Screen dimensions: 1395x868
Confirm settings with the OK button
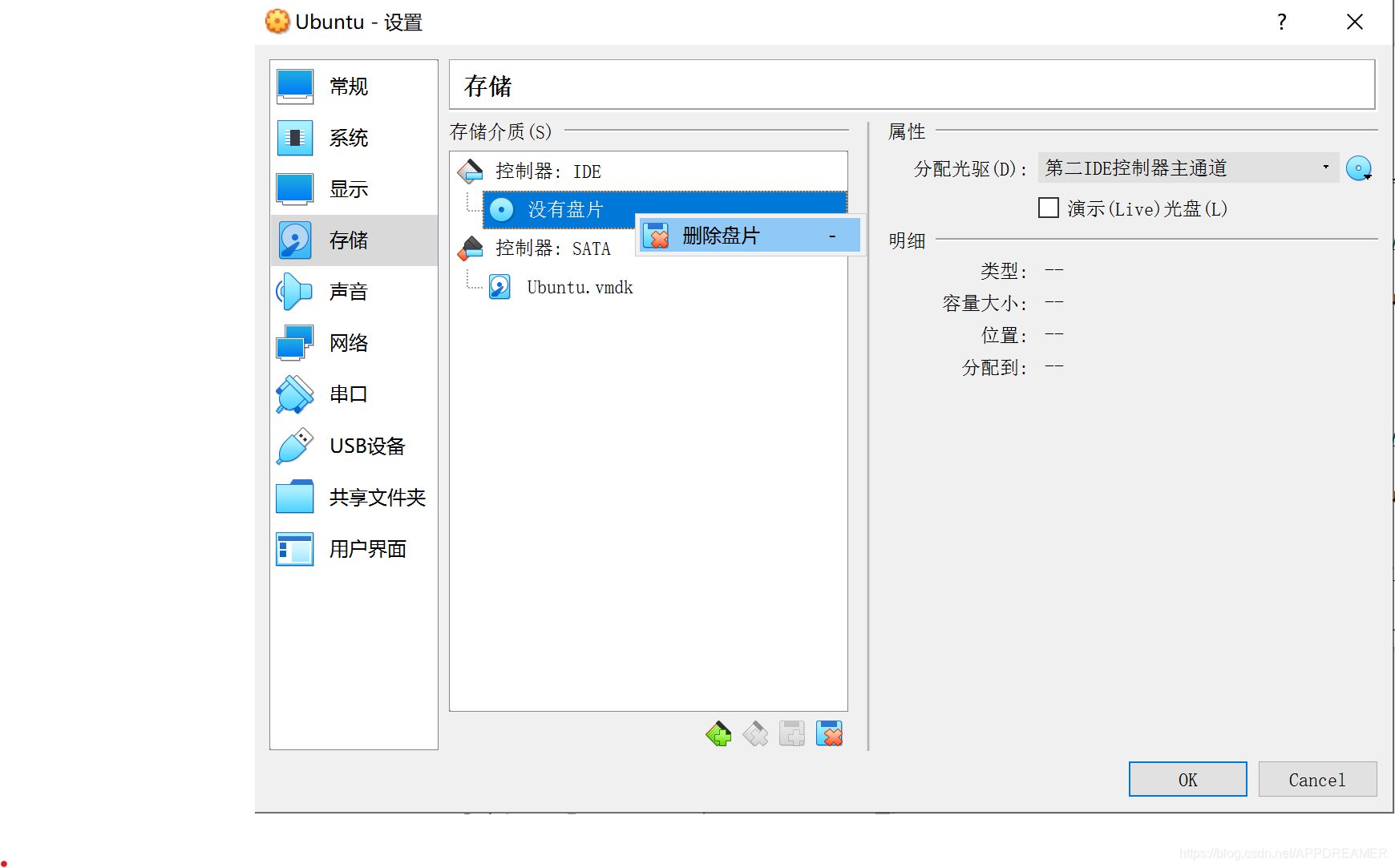pyautogui.click(x=1187, y=779)
